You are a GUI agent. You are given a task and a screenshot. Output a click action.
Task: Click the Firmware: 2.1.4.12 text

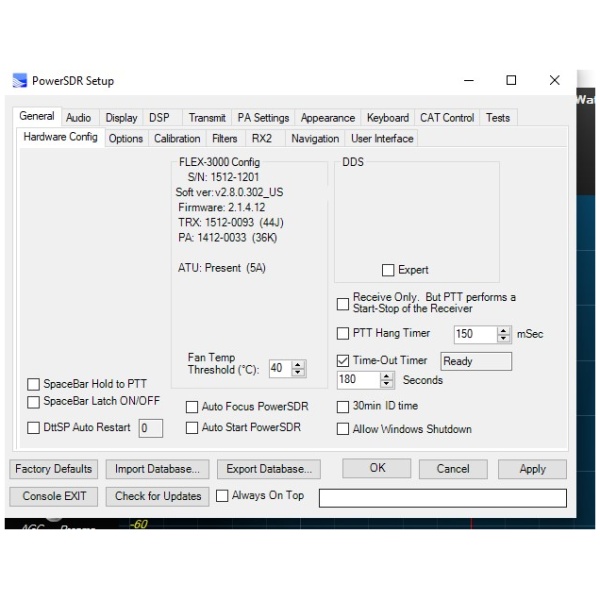click(222, 207)
